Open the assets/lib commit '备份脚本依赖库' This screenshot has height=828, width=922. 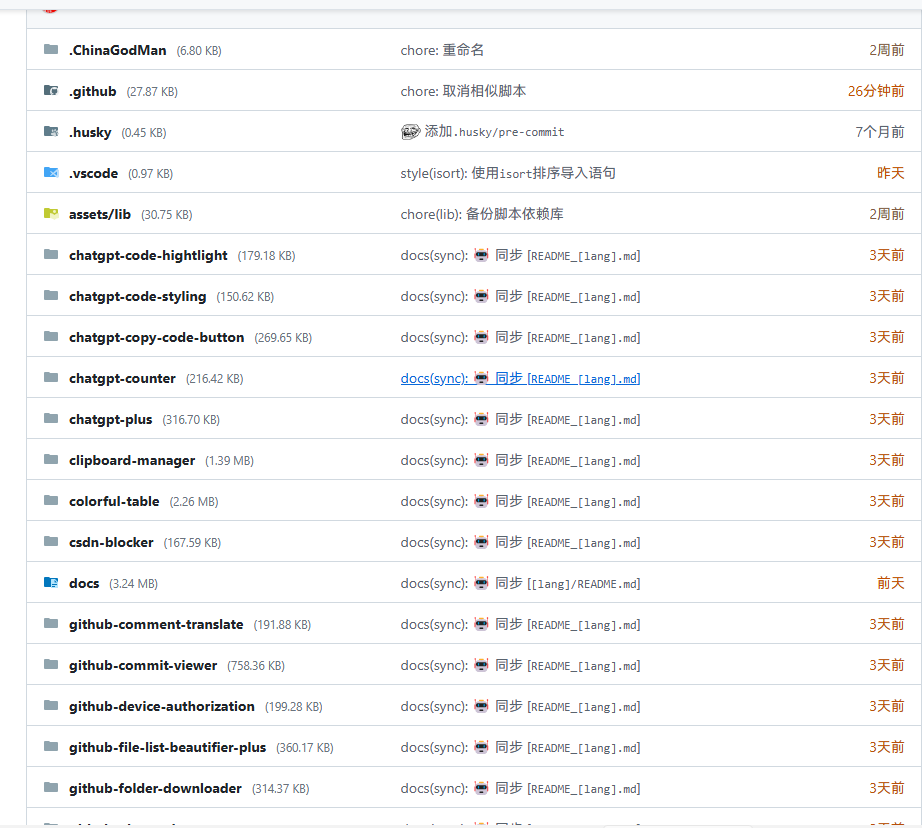(x=489, y=214)
